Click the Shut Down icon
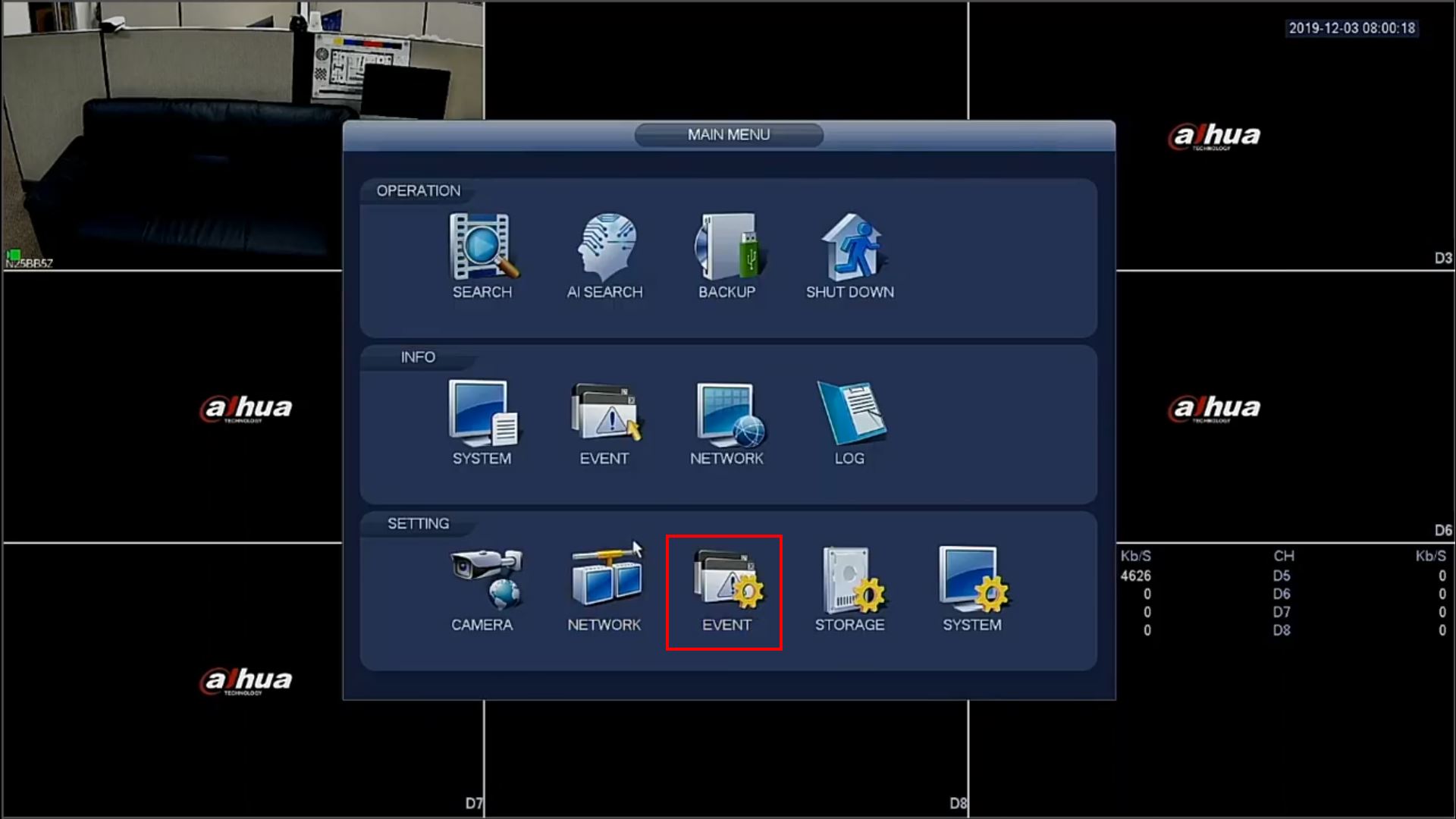The image size is (1456, 819). tap(849, 248)
